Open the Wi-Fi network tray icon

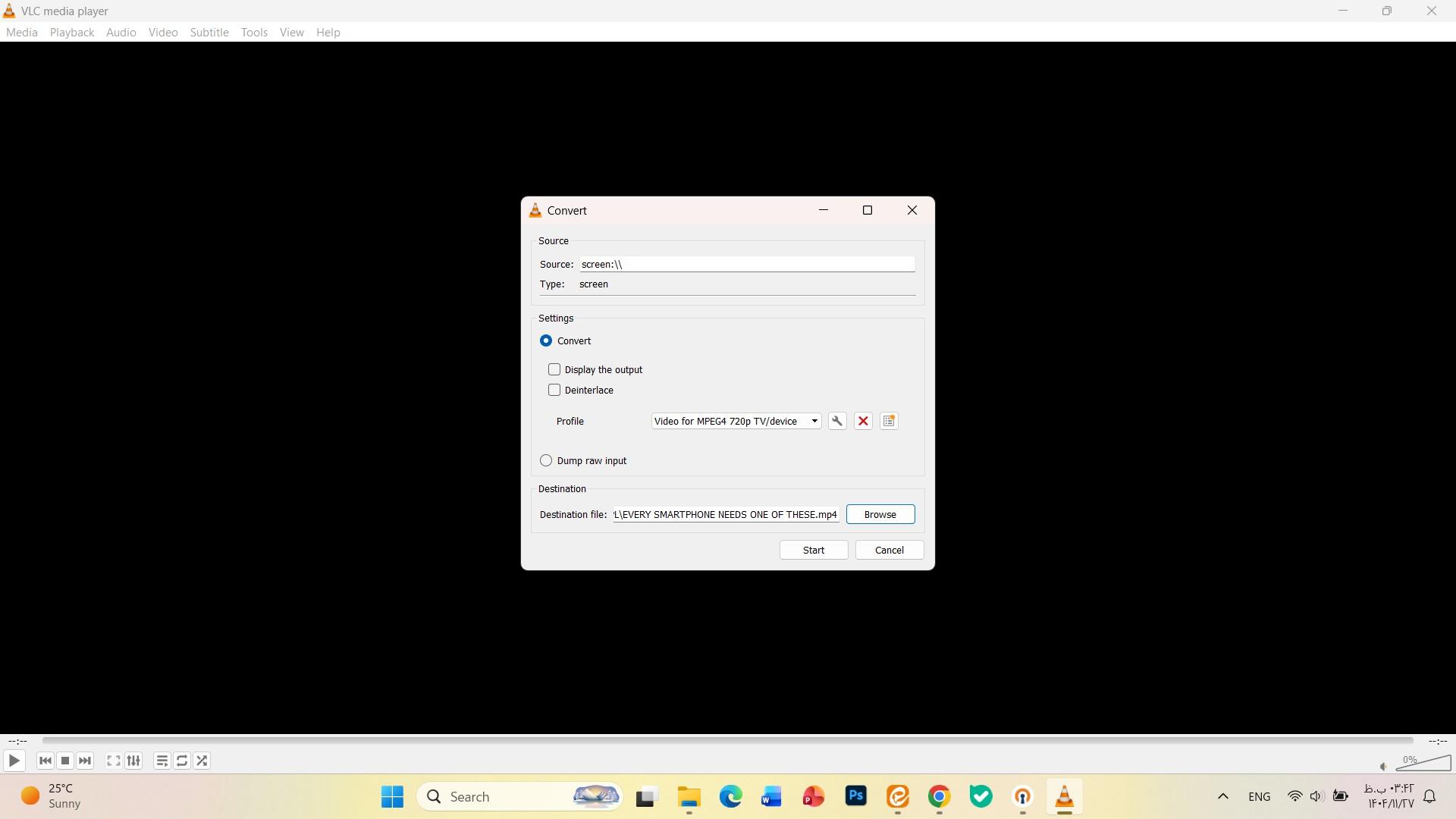(x=1294, y=796)
